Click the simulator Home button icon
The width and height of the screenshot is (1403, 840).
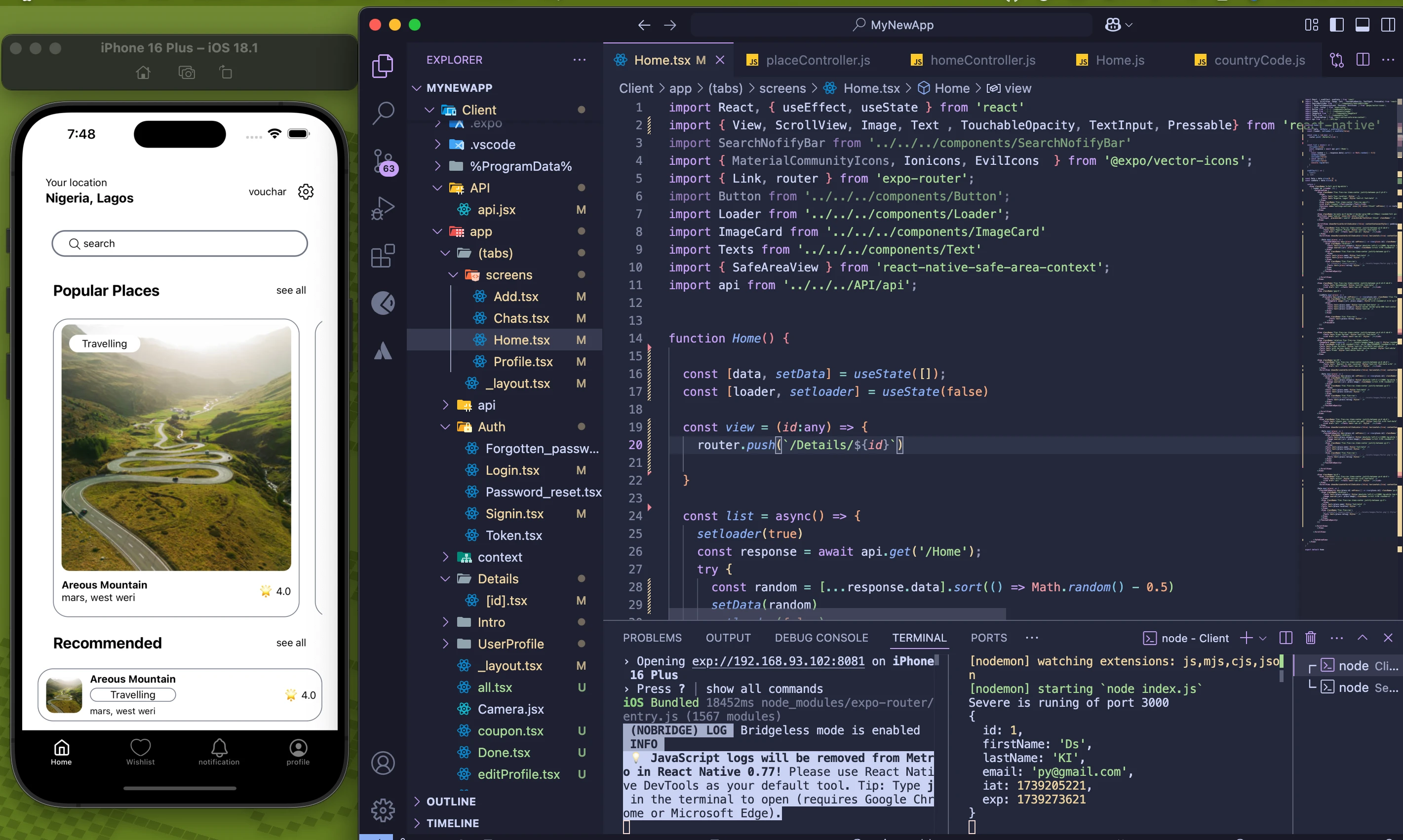(143, 73)
